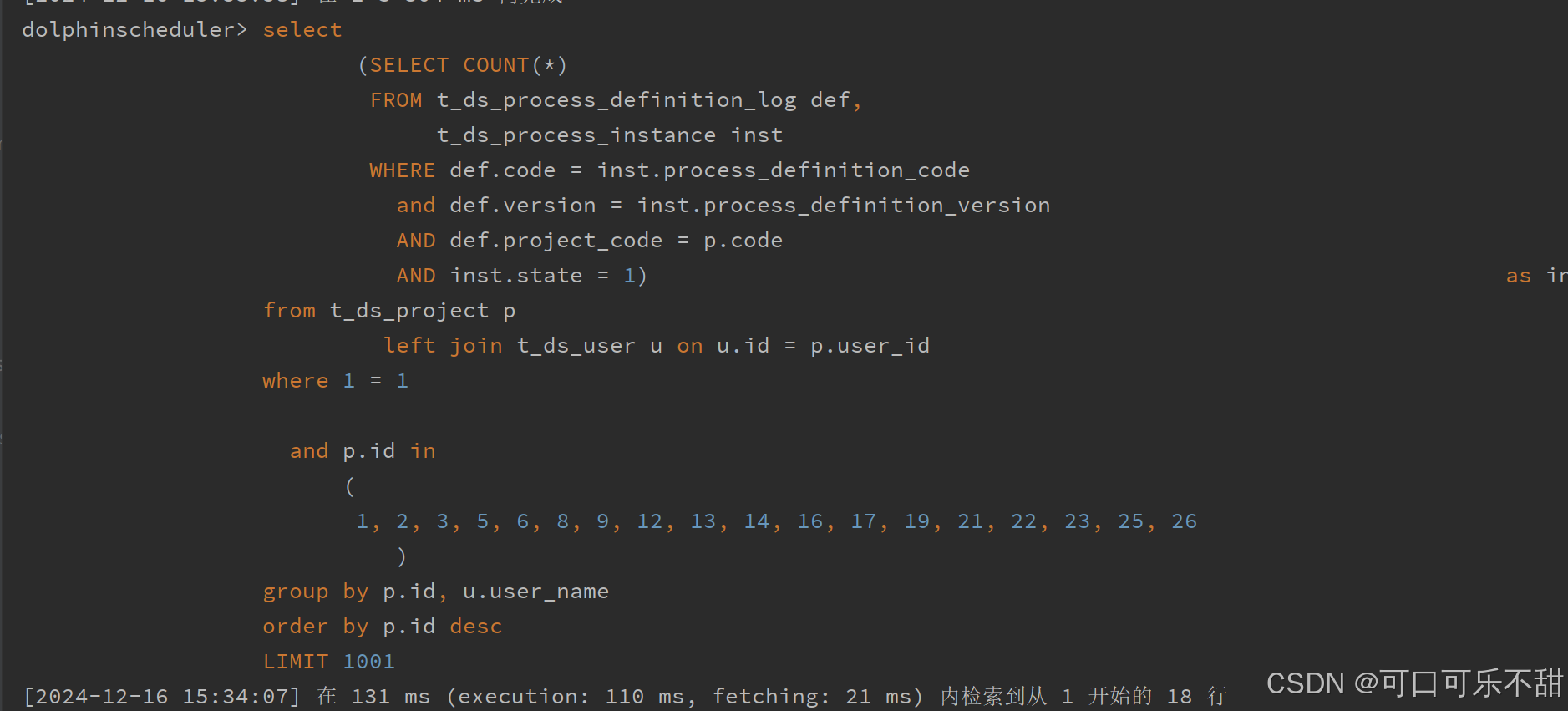The width and height of the screenshot is (1568, 711).
Task: Click inst.process_definition_code in the WHERE clause
Action: [x=783, y=170]
